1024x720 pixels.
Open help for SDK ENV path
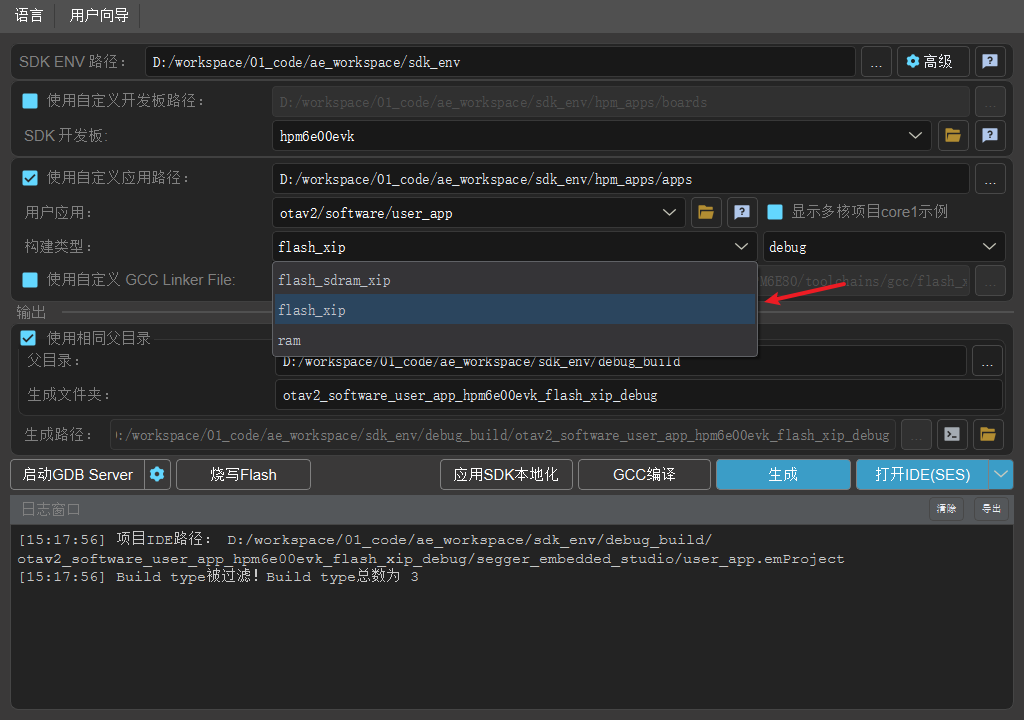[990, 62]
